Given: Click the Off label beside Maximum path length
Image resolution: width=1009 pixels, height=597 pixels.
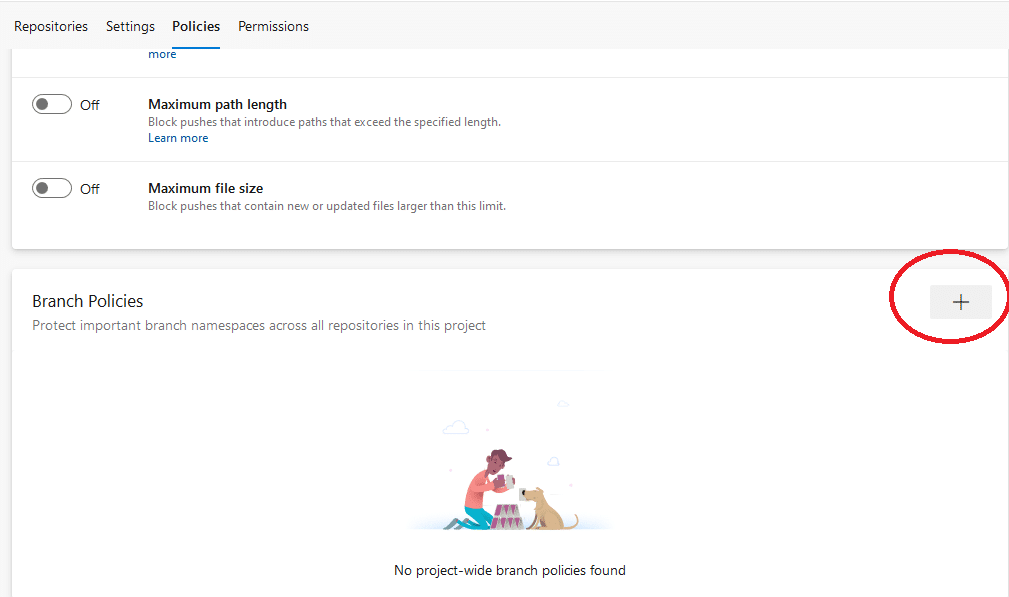Looking at the screenshot, I should (89, 105).
